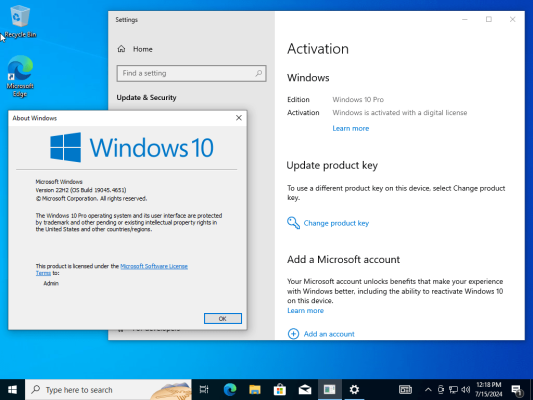The image size is (533, 400).
Task: Minimize the Settings window
Action: pos(465,19)
